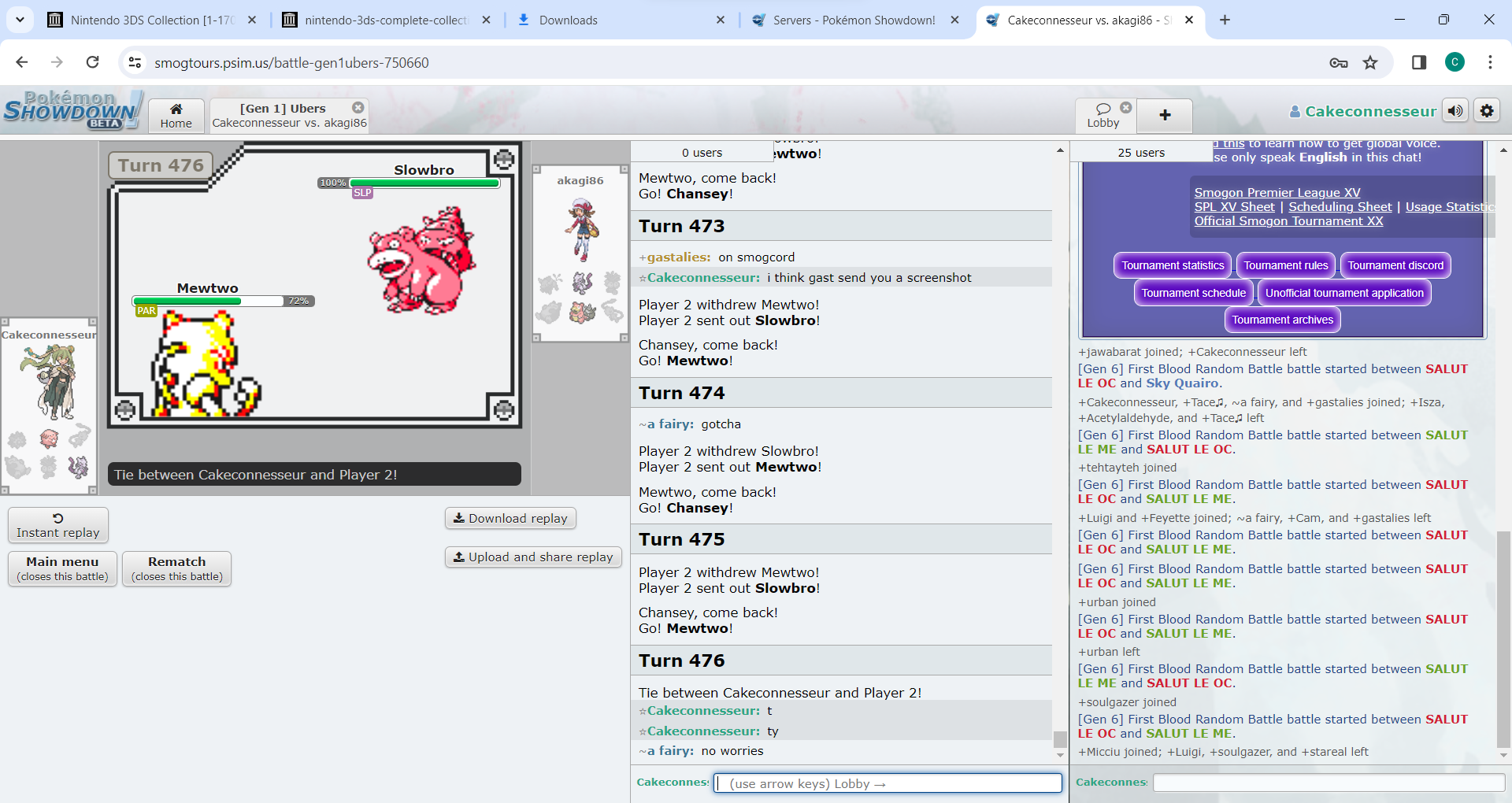This screenshot has width=1512, height=803.
Task: Click the Pokémon Showdown logo
Action: coord(72,110)
